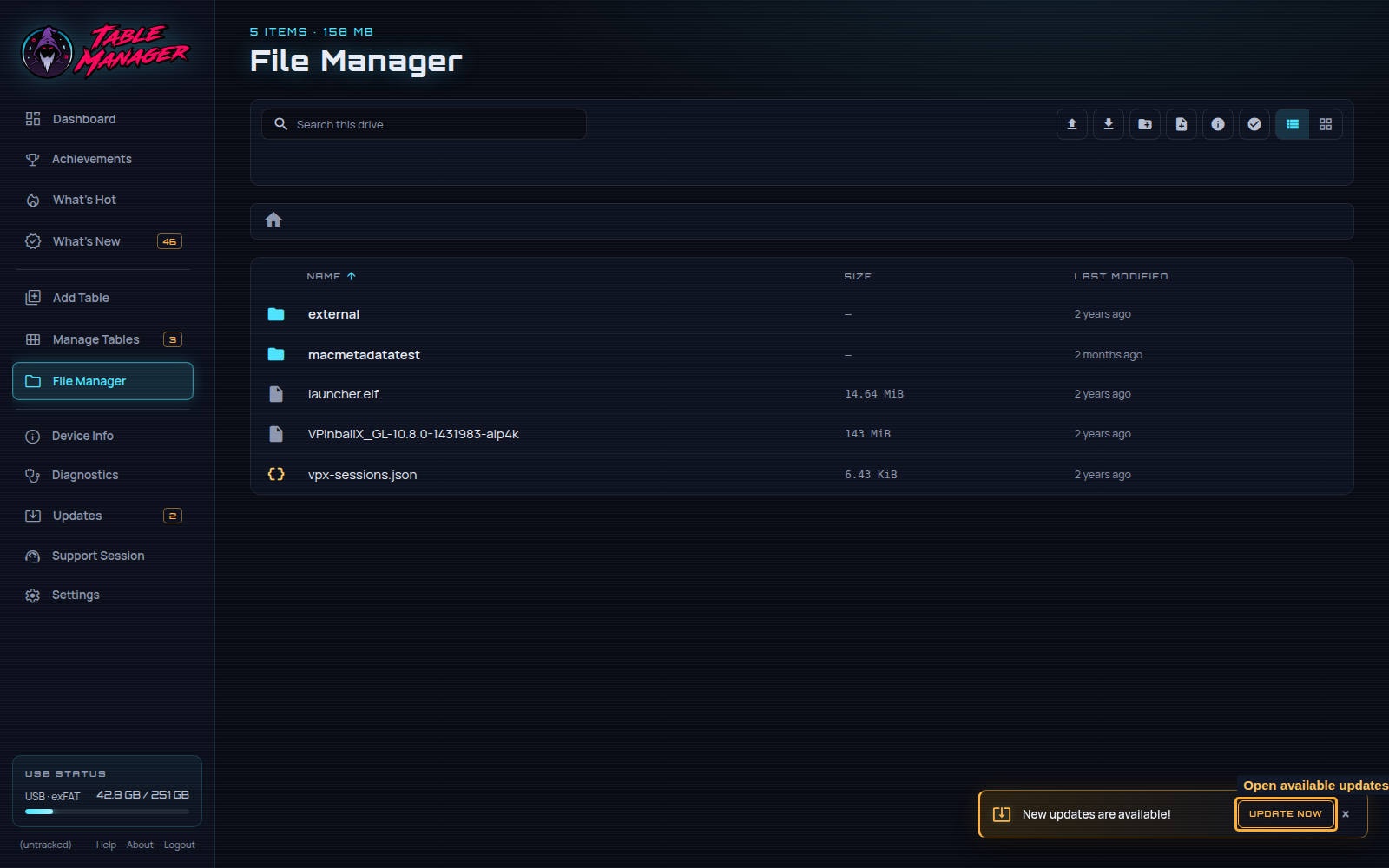The height and width of the screenshot is (868, 1389).
Task: Click the Help link
Action: [x=106, y=845]
